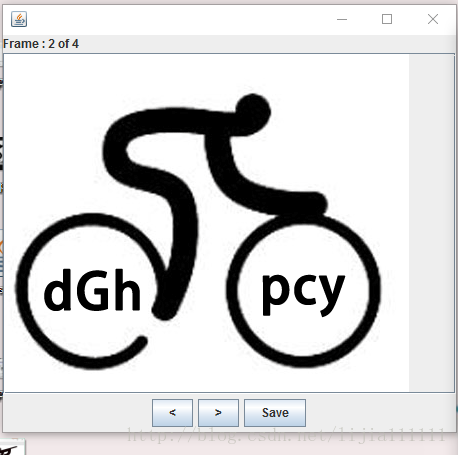Click the Java coffee cup window icon
Screen dimensions: 458x455
pyautogui.click(x=19, y=19)
